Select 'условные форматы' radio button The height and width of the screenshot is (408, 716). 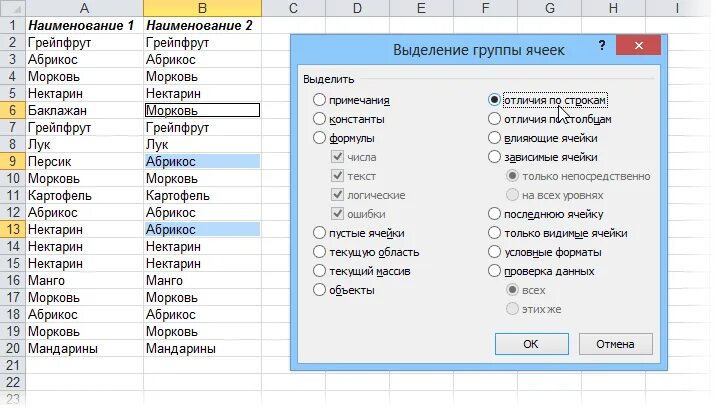[494, 252]
